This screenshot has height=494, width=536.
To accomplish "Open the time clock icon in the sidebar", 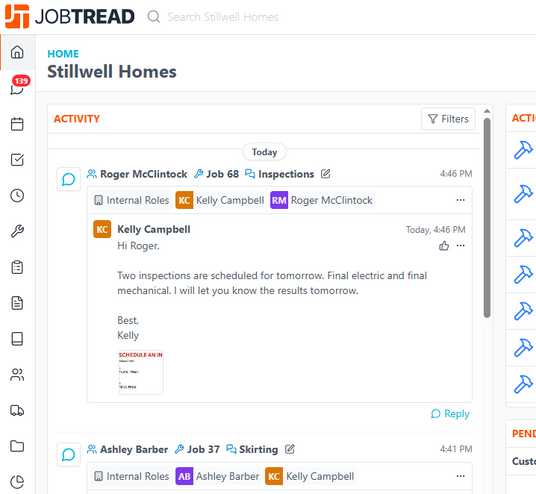I will [17, 195].
